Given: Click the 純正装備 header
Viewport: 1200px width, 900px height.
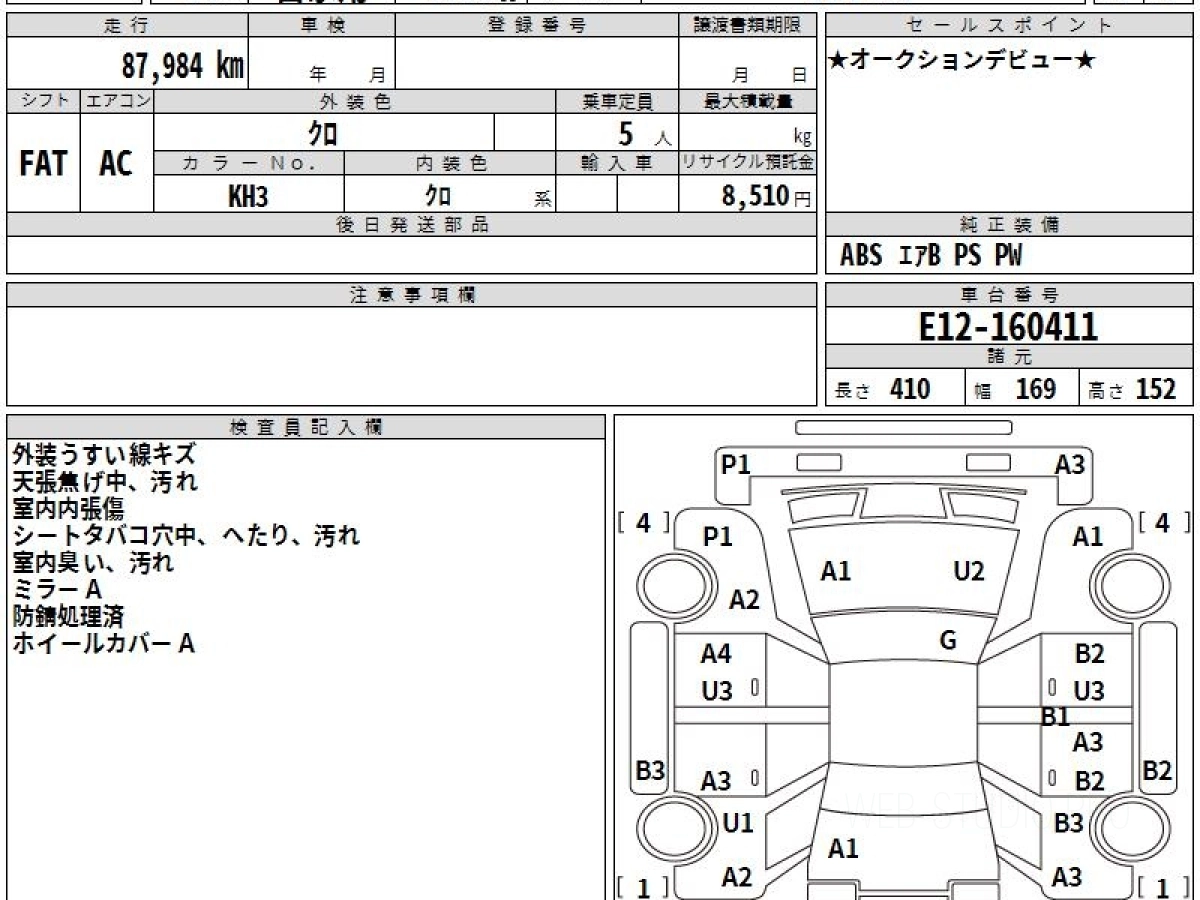Looking at the screenshot, I should coord(1010,225).
